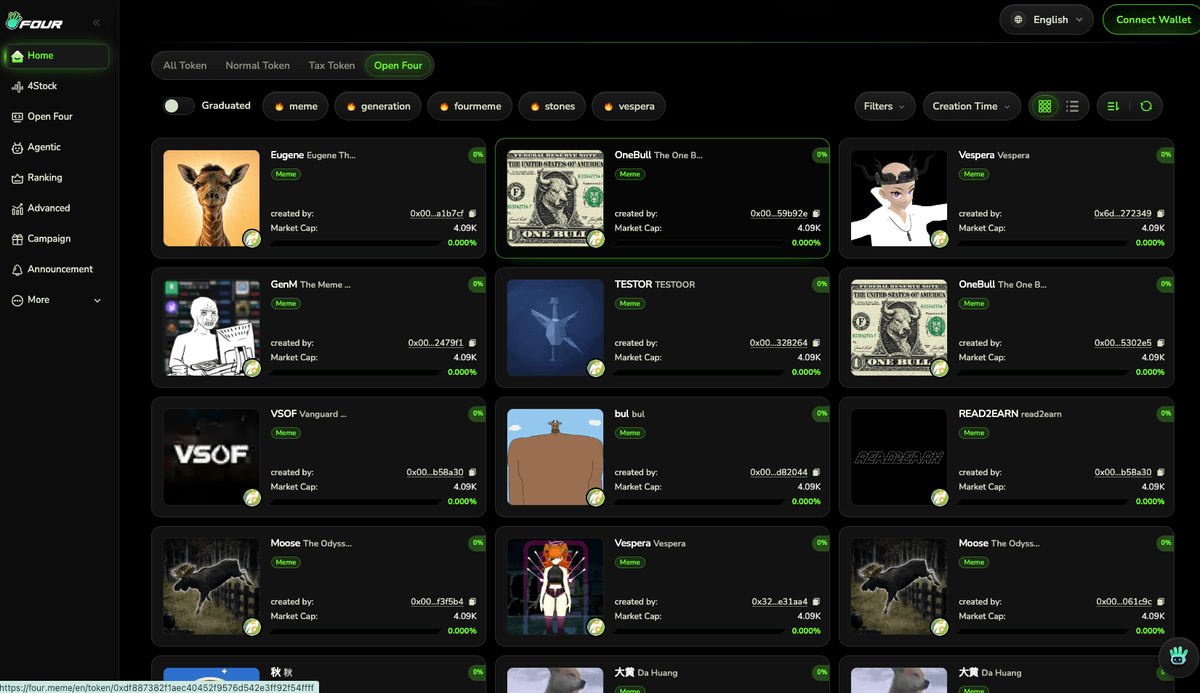Image resolution: width=1200 pixels, height=693 pixels.
Task: Click VSOF card progress bar
Action: click(354, 502)
